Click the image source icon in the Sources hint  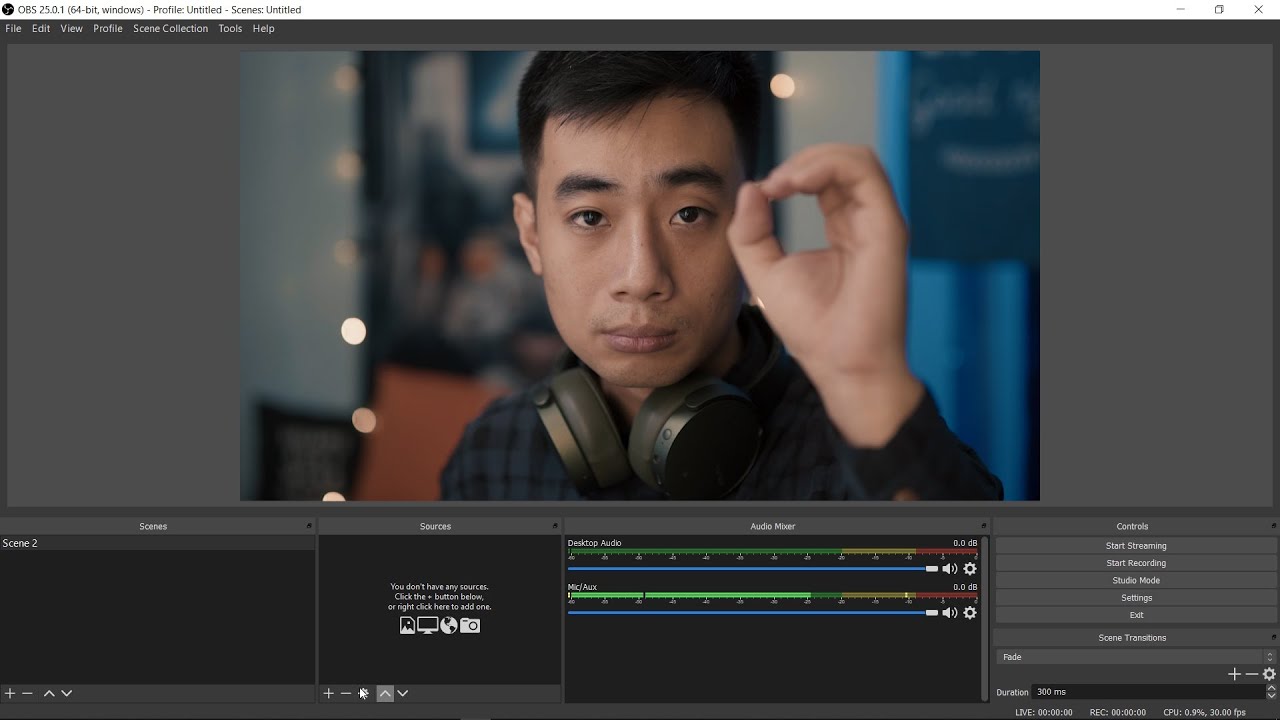point(407,625)
